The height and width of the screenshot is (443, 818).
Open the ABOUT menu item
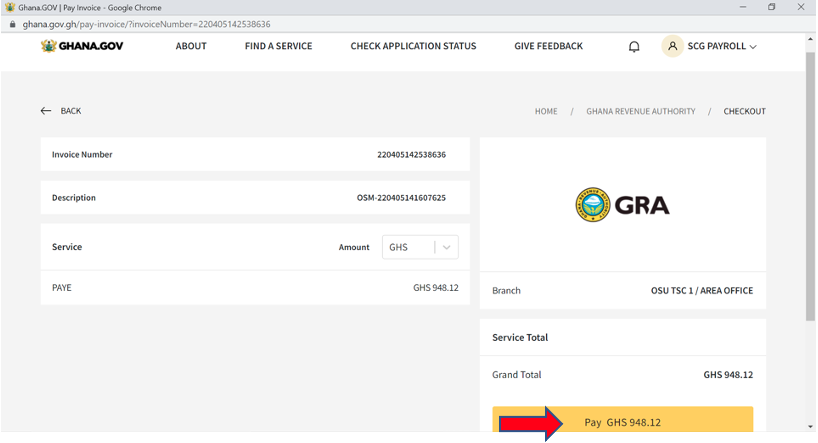click(191, 46)
